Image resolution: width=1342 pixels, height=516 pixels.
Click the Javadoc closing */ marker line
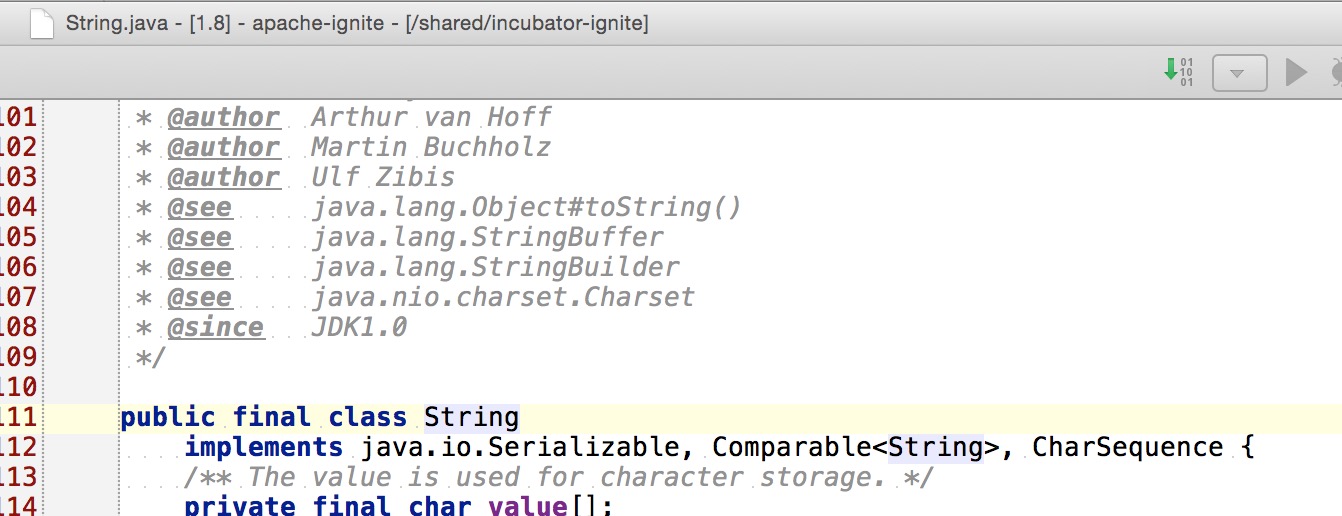[150, 357]
